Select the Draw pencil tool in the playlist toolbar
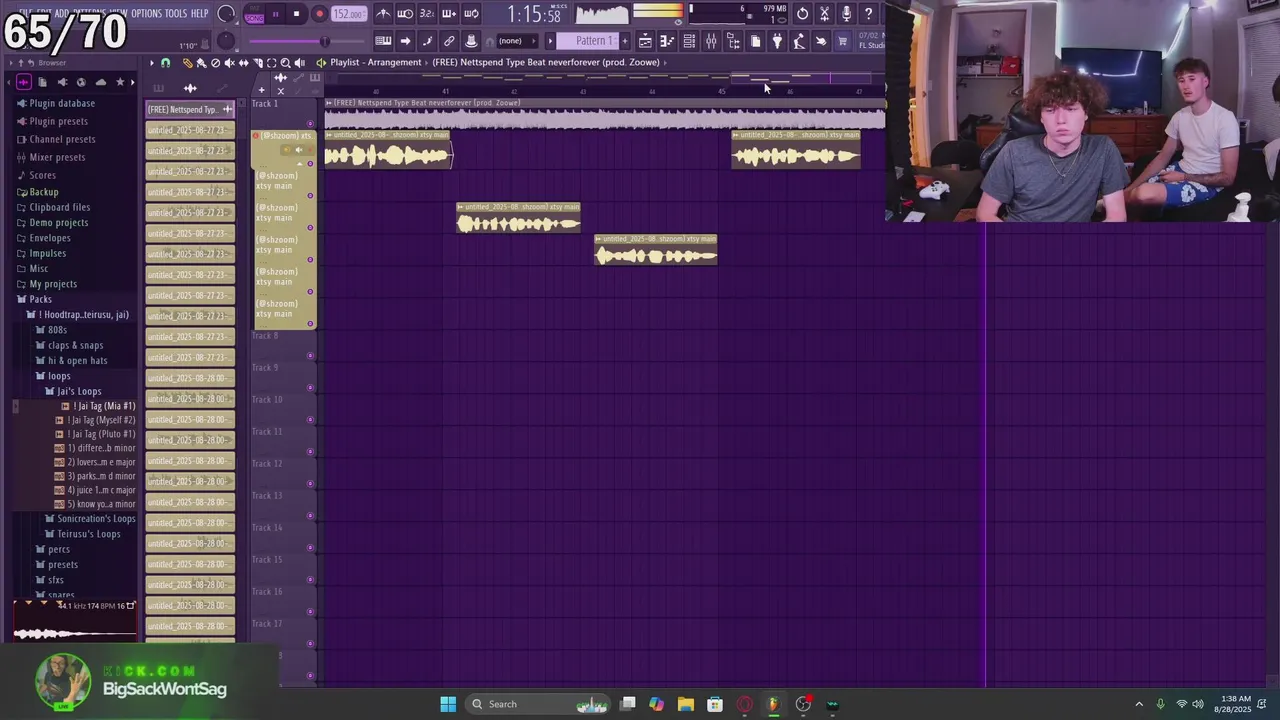 click(187, 63)
